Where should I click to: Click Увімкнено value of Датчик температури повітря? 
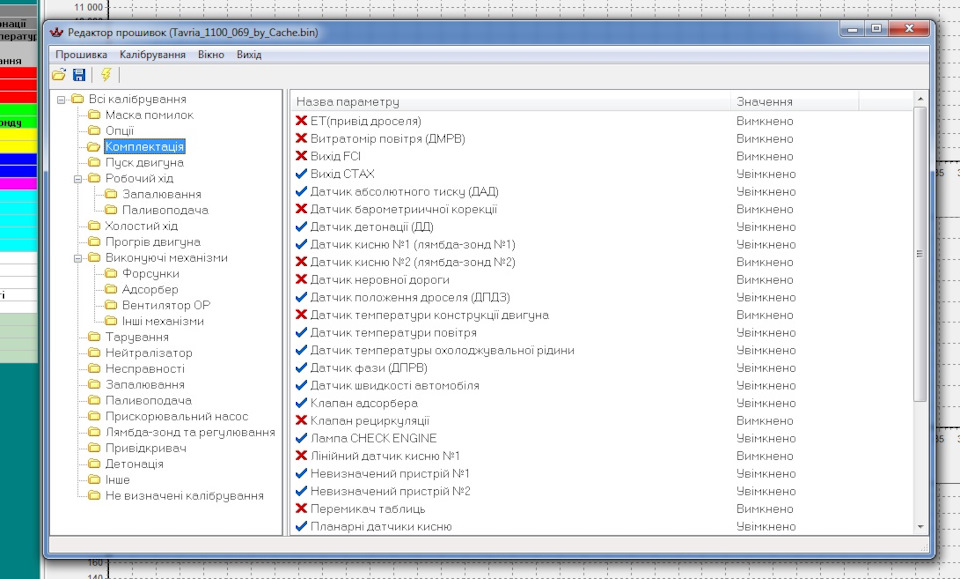[766, 332]
